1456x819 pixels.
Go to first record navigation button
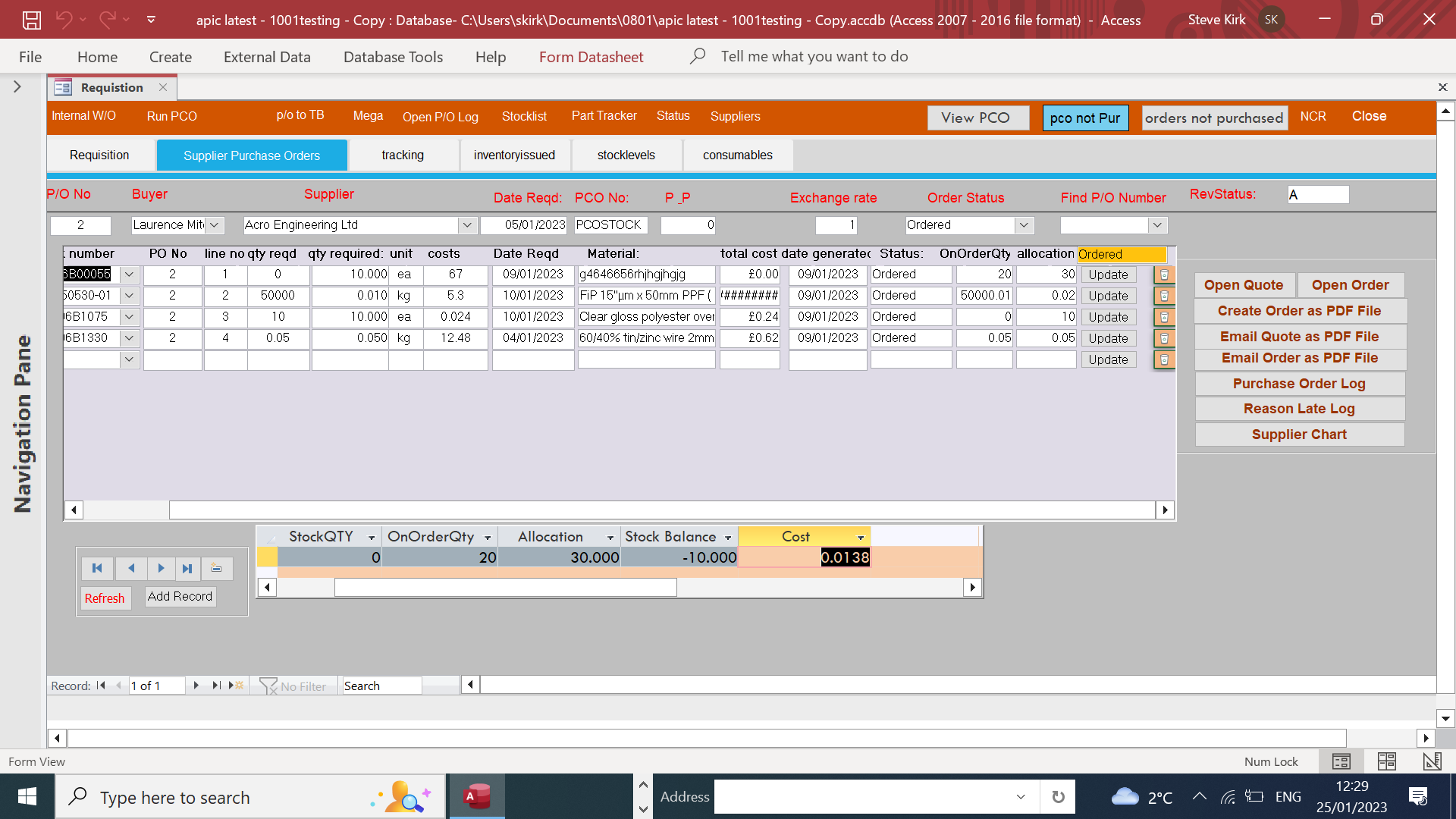pos(97,568)
